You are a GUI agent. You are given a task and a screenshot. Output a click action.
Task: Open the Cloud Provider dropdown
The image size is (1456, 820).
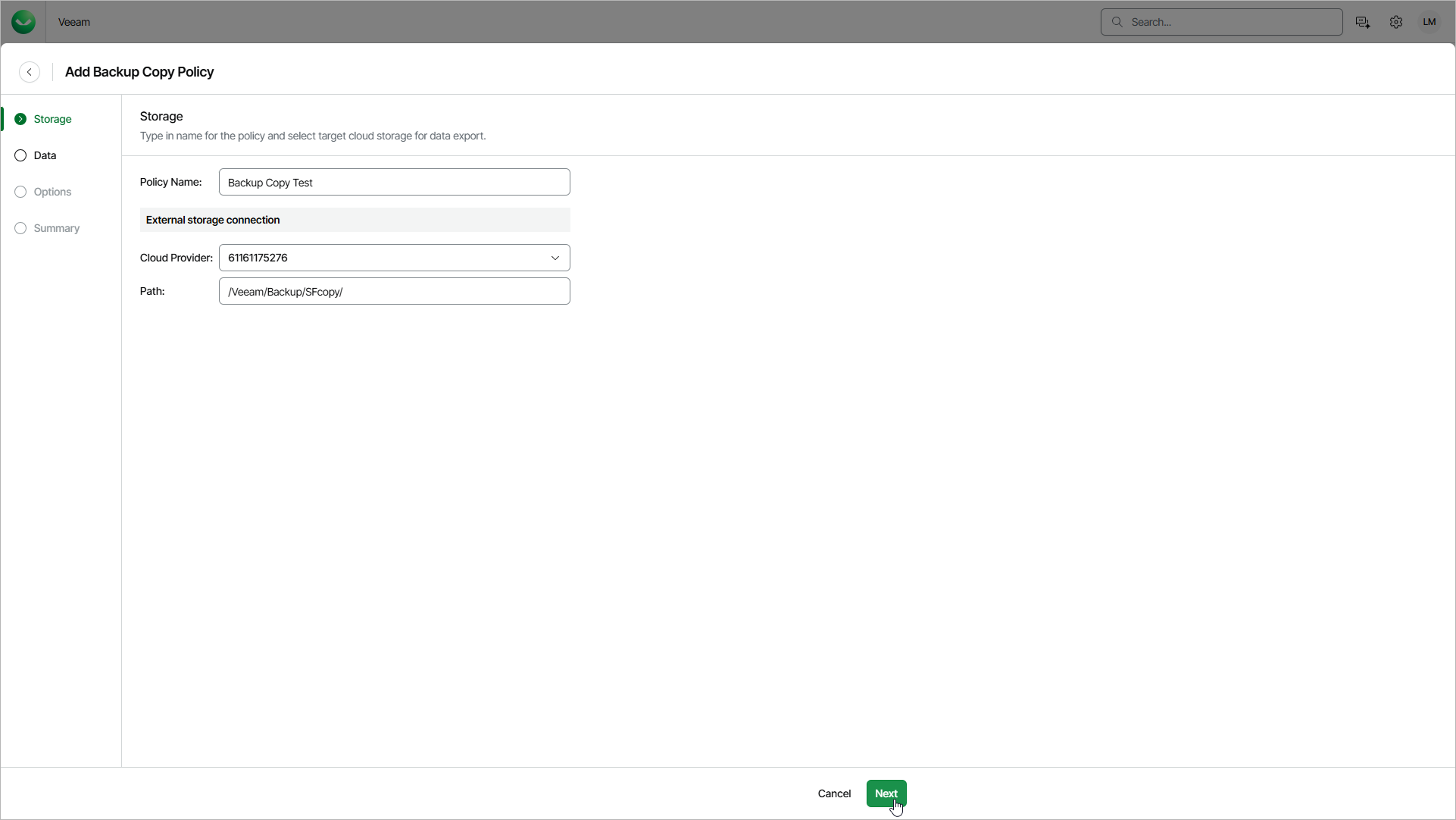[x=394, y=258]
